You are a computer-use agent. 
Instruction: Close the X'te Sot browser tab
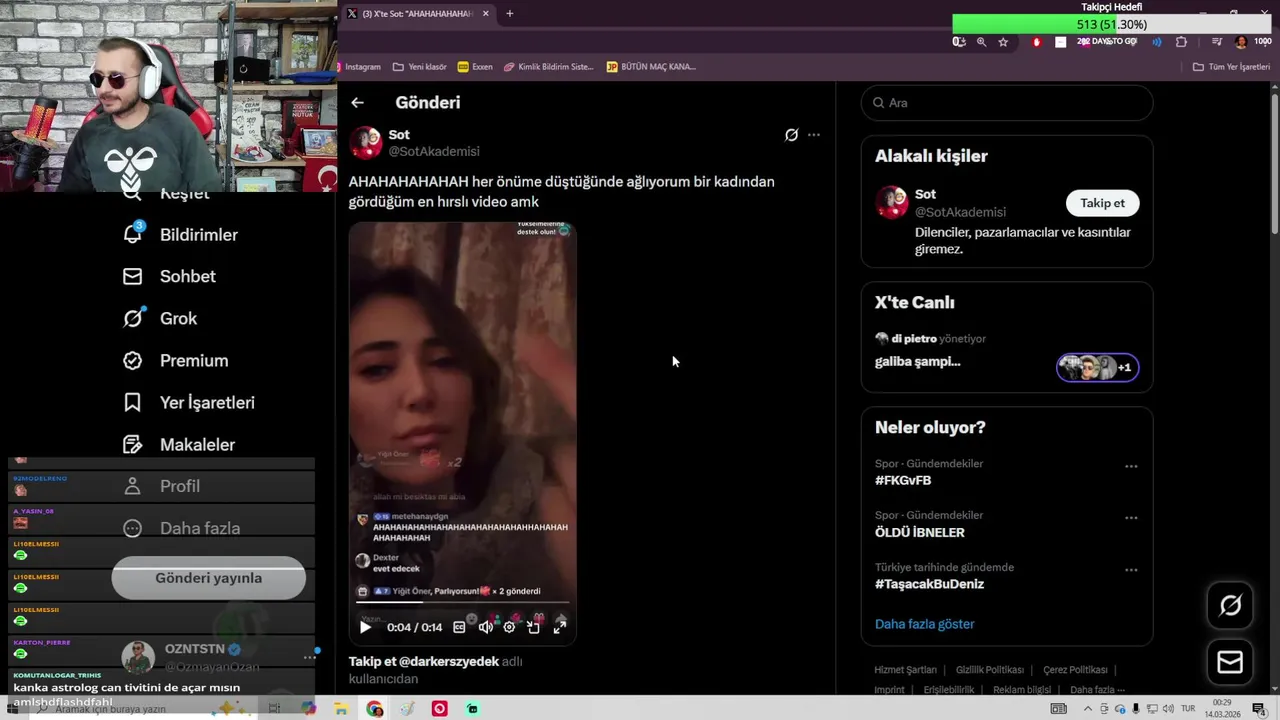[486, 13]
